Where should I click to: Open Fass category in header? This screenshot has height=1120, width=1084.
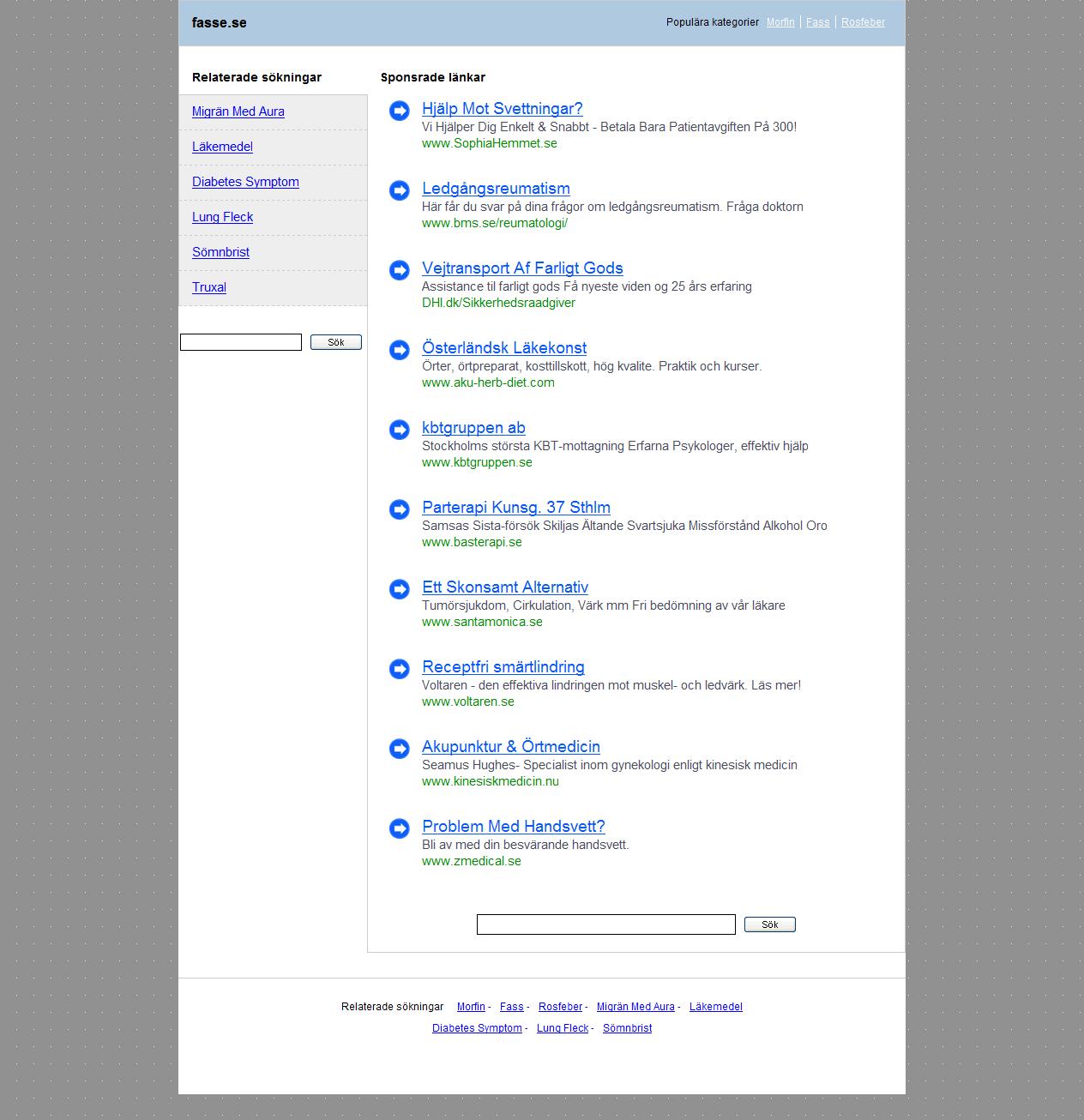click(x=817, y=22)
